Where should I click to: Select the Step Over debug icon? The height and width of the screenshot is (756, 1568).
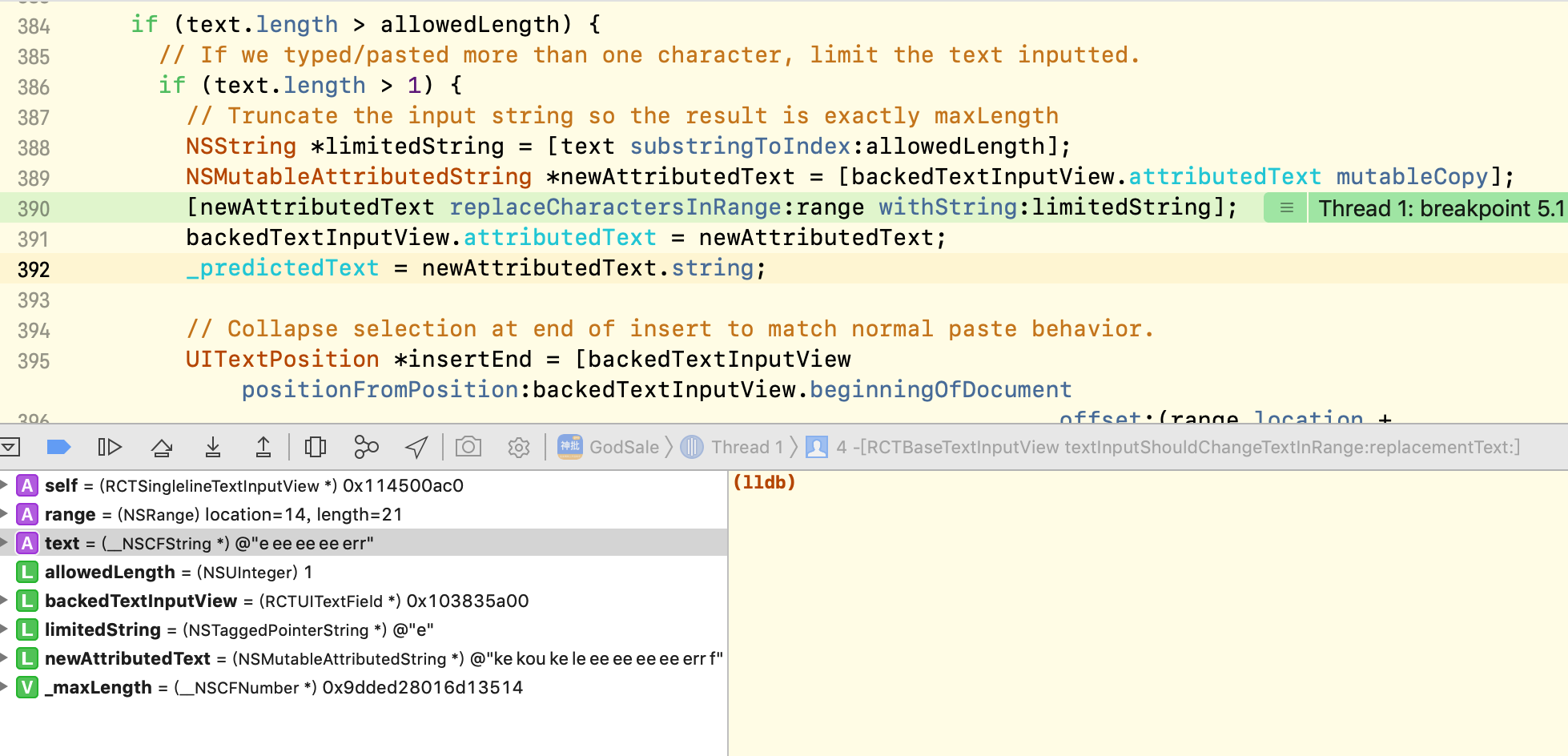pyautogui.click(x=161, y=447)
